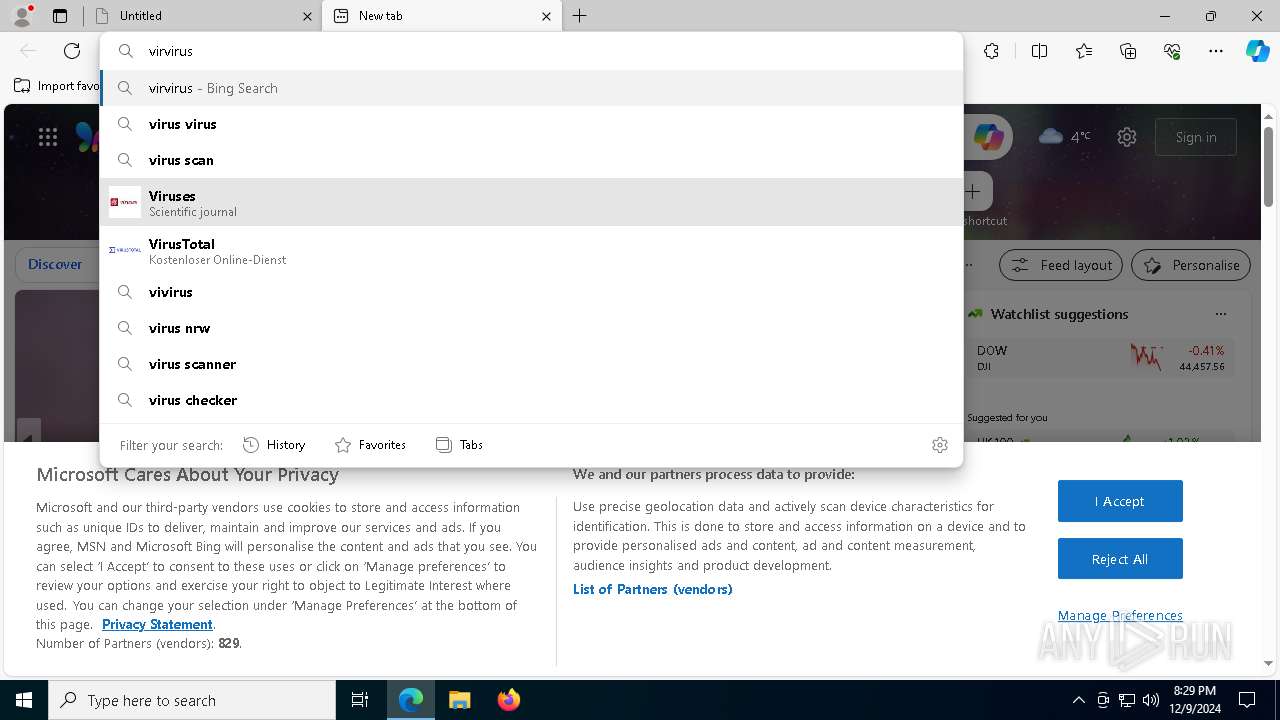
Task: Open the Extensions puzzle icon
Action: click(x=991, y=51)
